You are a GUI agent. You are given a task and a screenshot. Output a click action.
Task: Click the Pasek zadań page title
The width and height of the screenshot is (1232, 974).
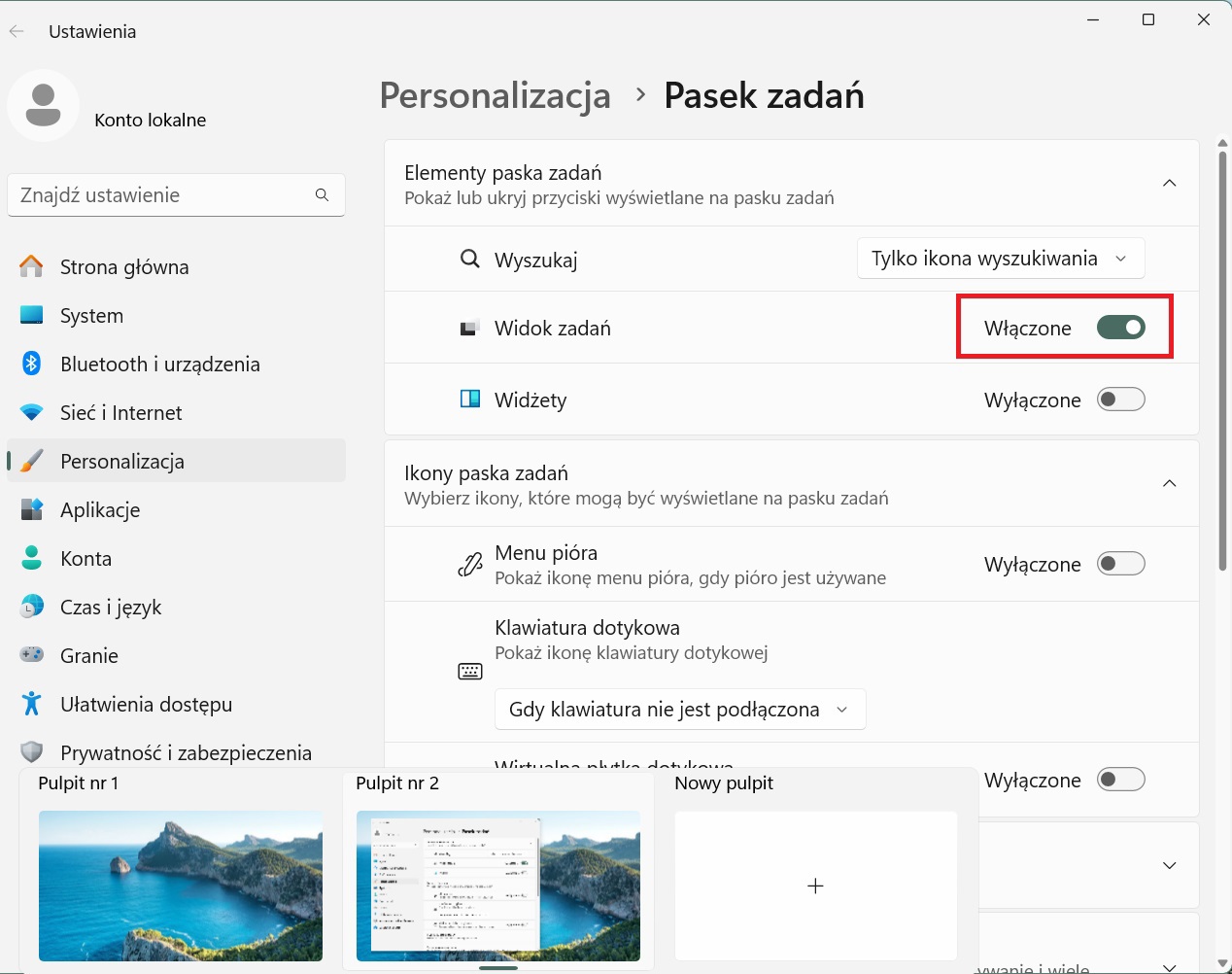(764, 95)
